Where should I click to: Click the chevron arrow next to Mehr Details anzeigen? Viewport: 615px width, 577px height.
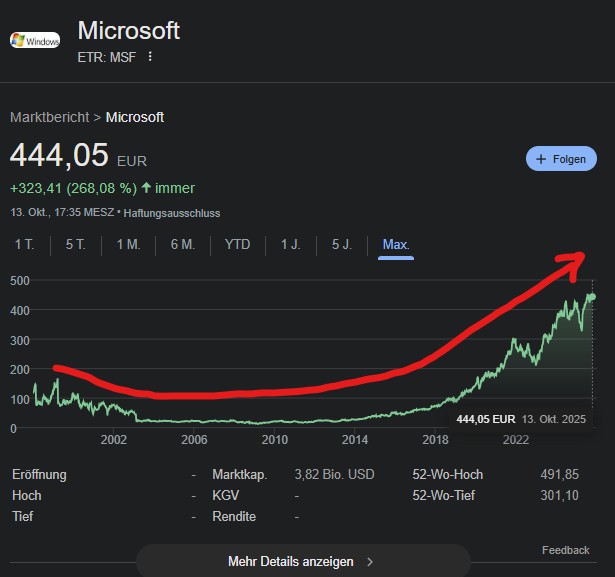370,562
